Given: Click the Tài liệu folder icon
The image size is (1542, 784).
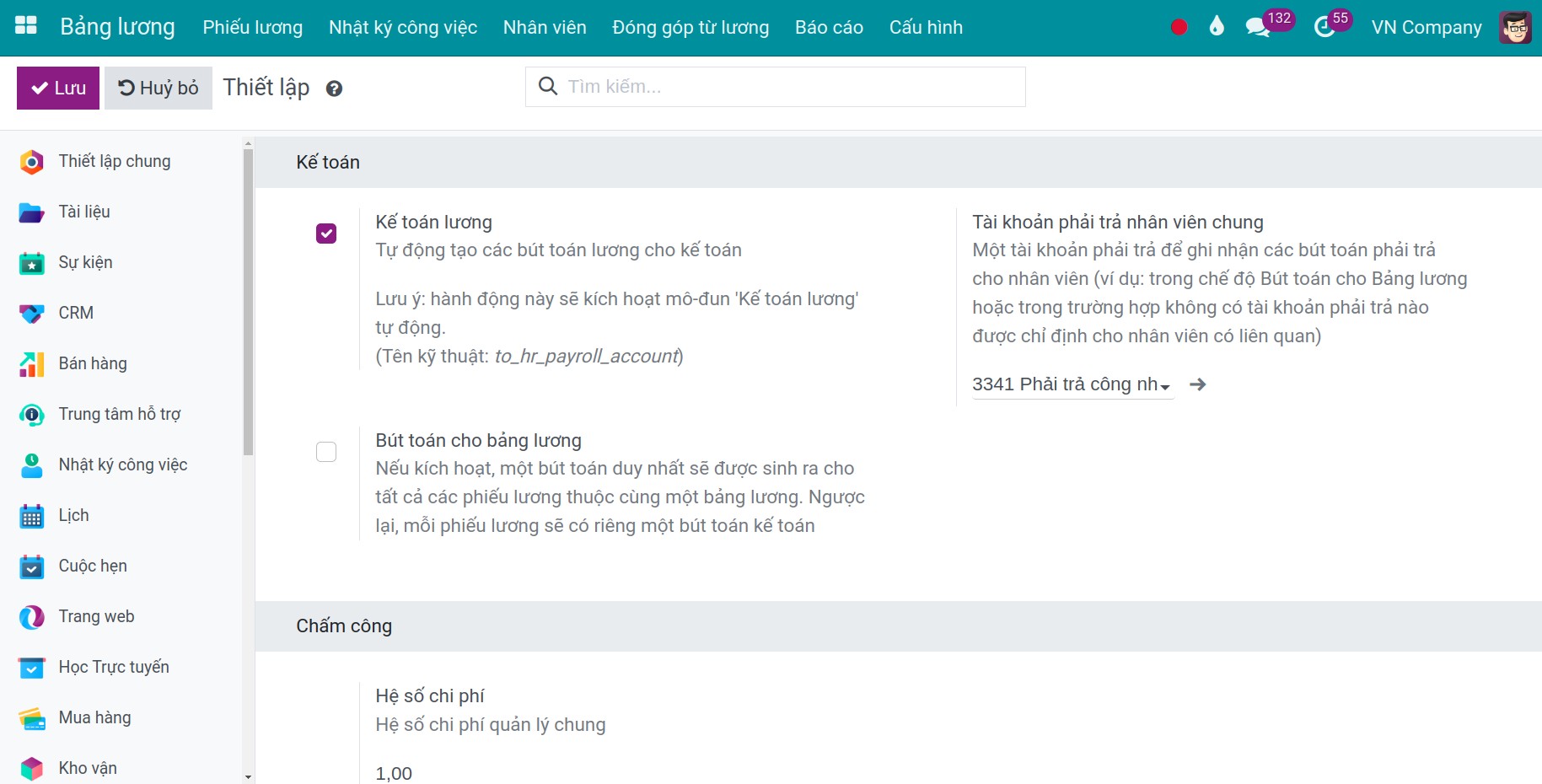Looking at the screenshot, I should pos(31,212).
